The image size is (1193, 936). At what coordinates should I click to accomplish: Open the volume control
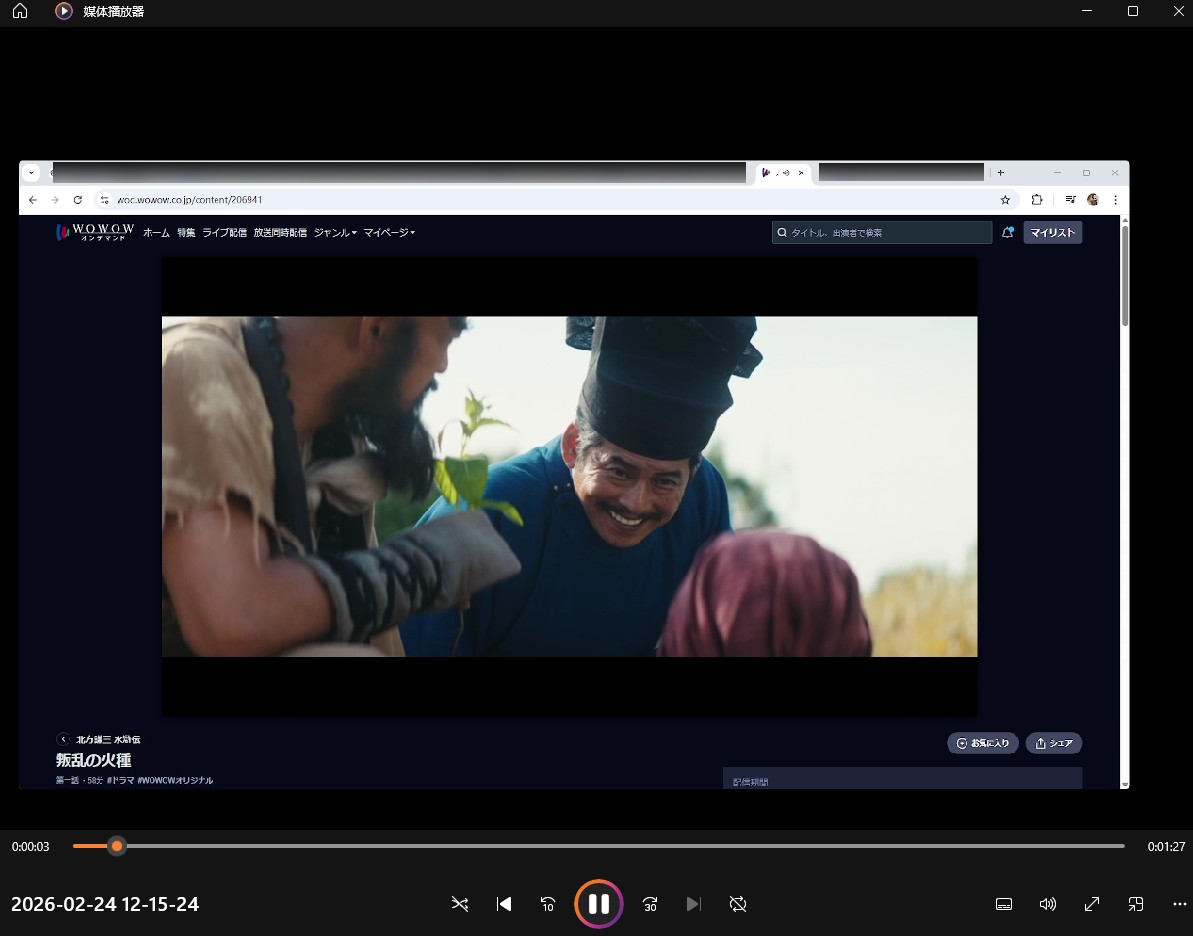click(x=1048, y=904)
